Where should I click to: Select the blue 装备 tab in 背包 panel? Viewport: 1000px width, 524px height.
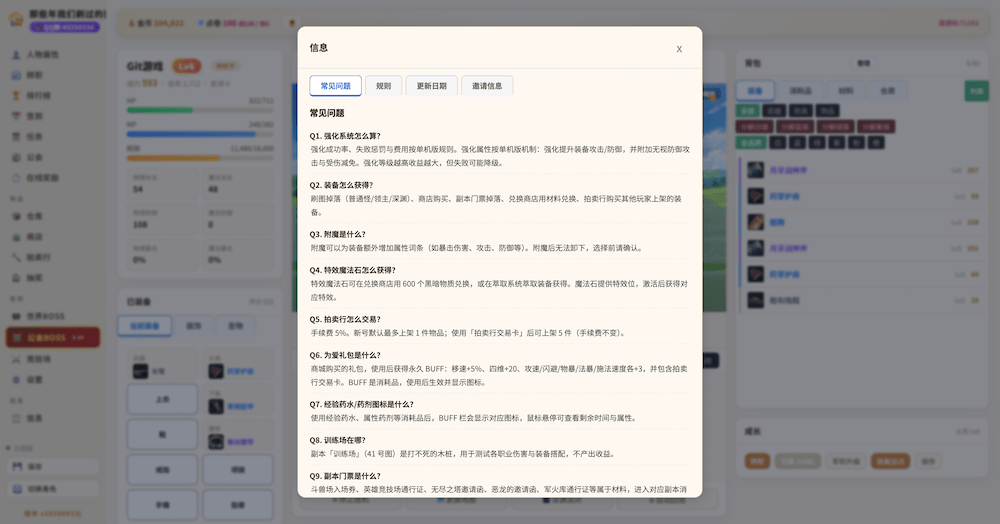755,91
